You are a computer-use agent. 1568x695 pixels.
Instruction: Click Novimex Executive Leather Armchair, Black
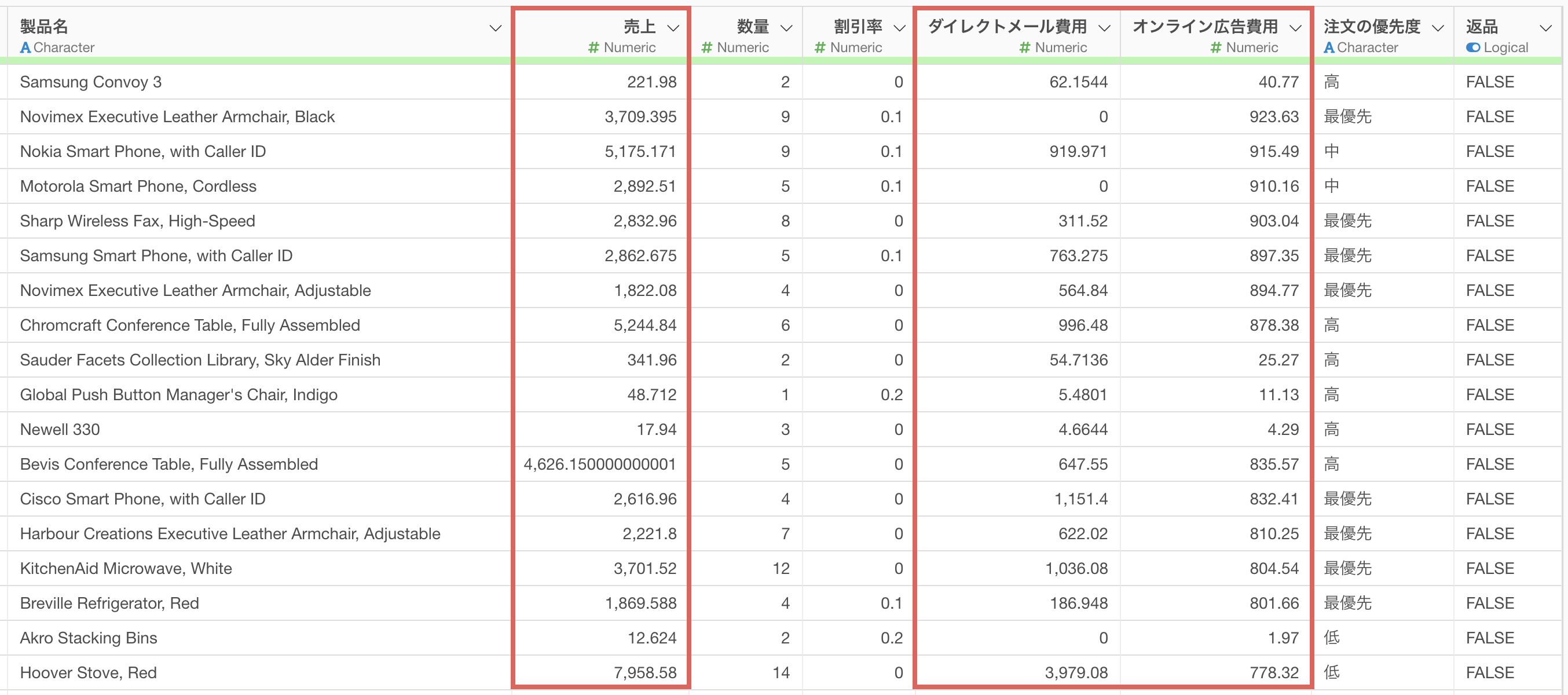pos(177,117)
